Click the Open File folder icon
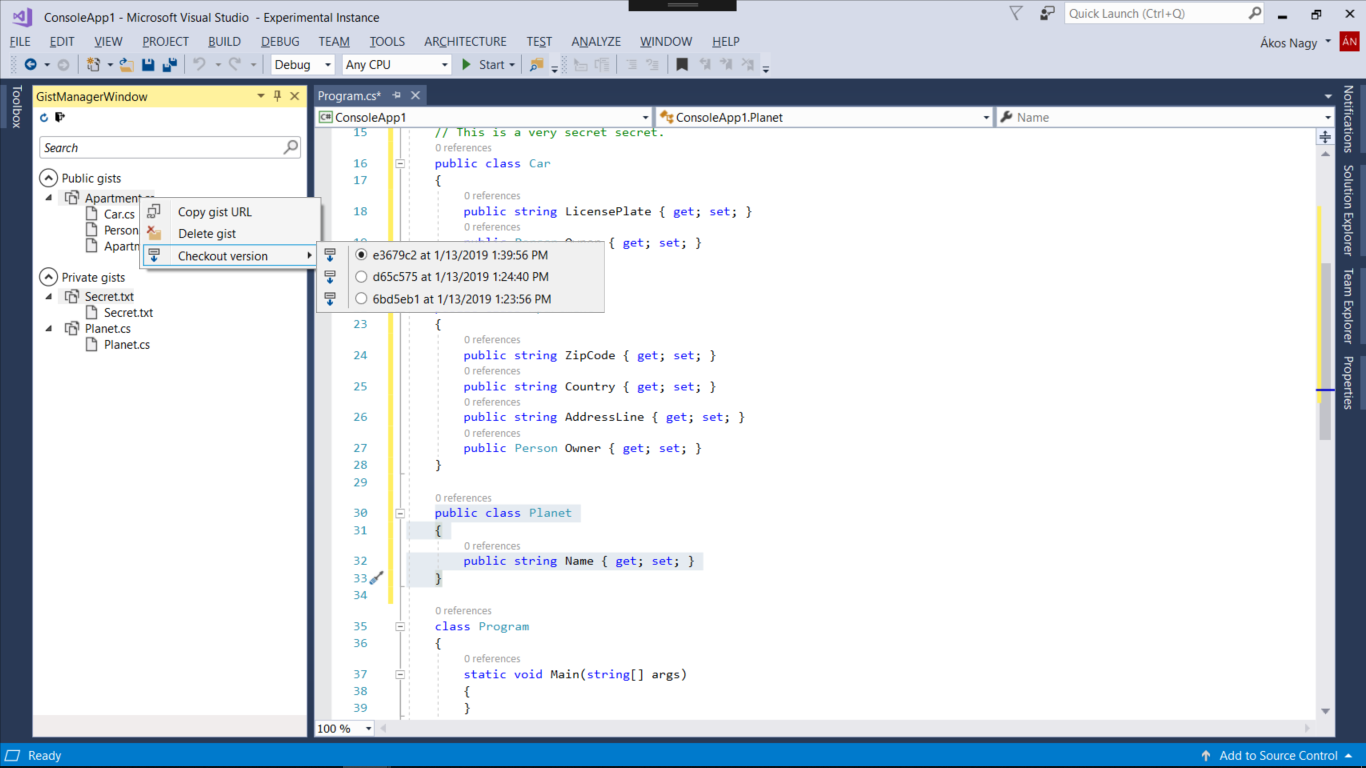Screen dimensions: 1366x768 pyautogui.click(x=127, y=64)
